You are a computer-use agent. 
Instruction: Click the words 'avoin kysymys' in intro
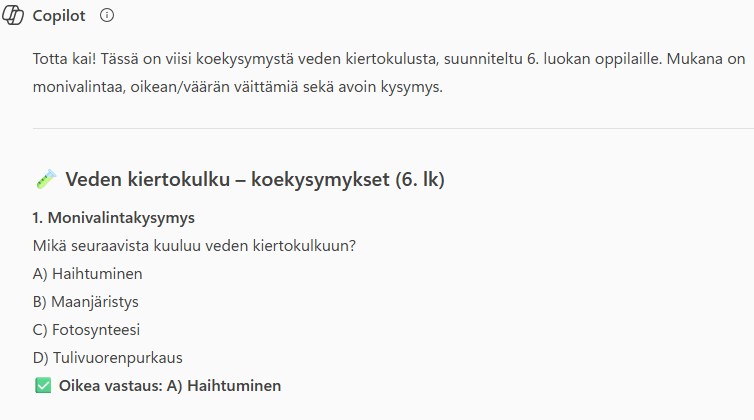[x=393, y=87]
